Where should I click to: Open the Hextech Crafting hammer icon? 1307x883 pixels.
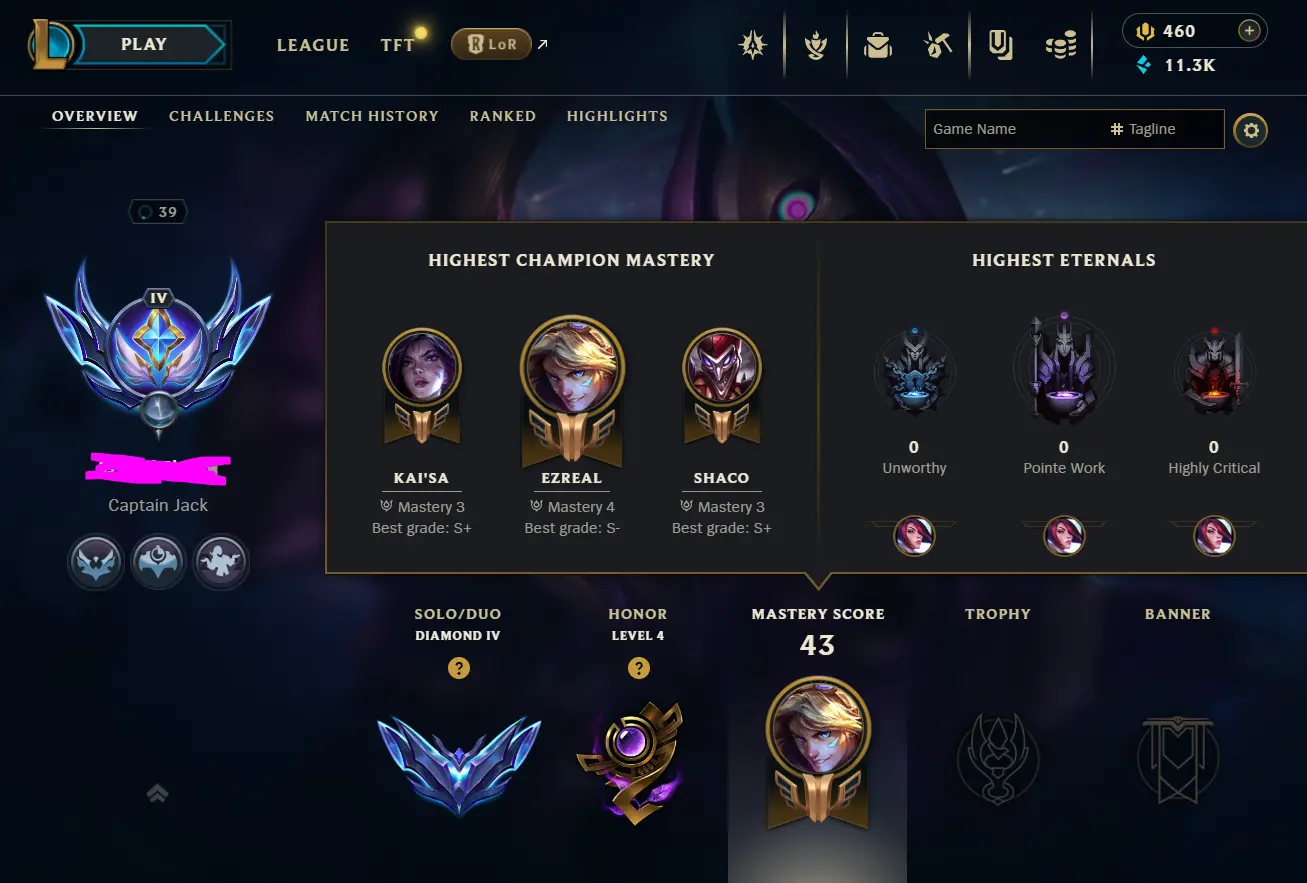936,45
